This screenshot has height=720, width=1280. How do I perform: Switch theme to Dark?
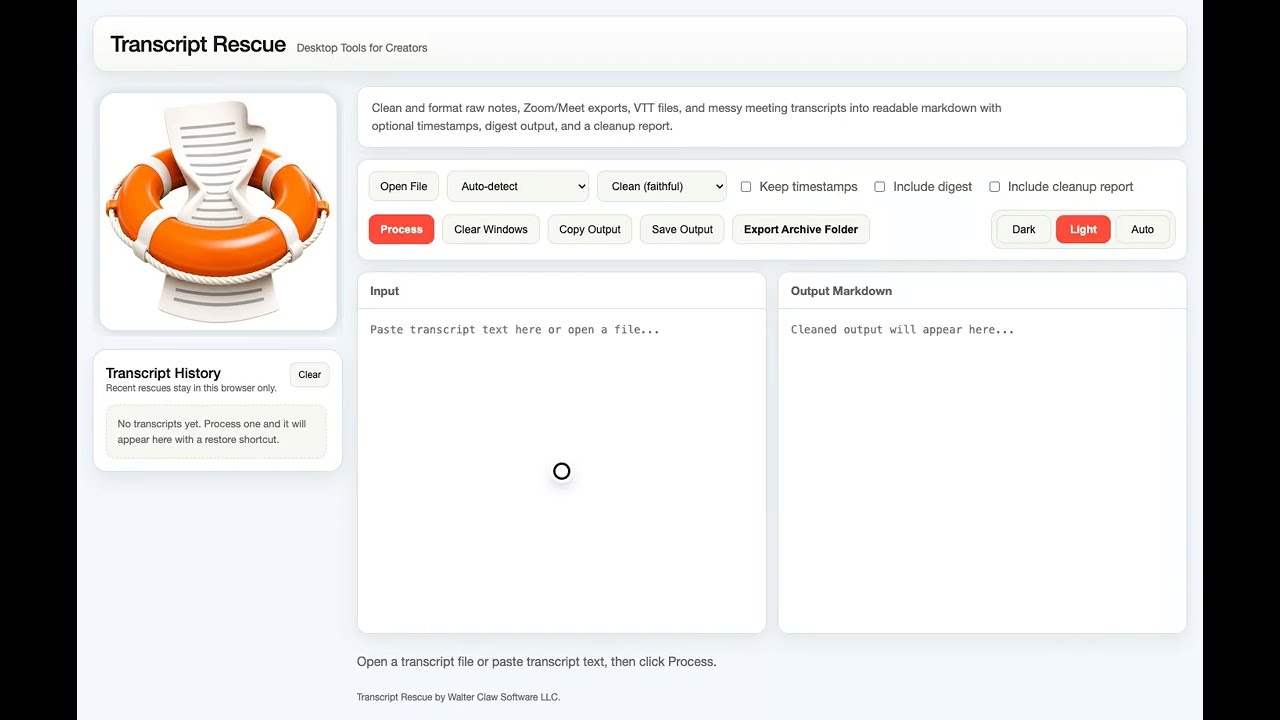[1024, 229]
